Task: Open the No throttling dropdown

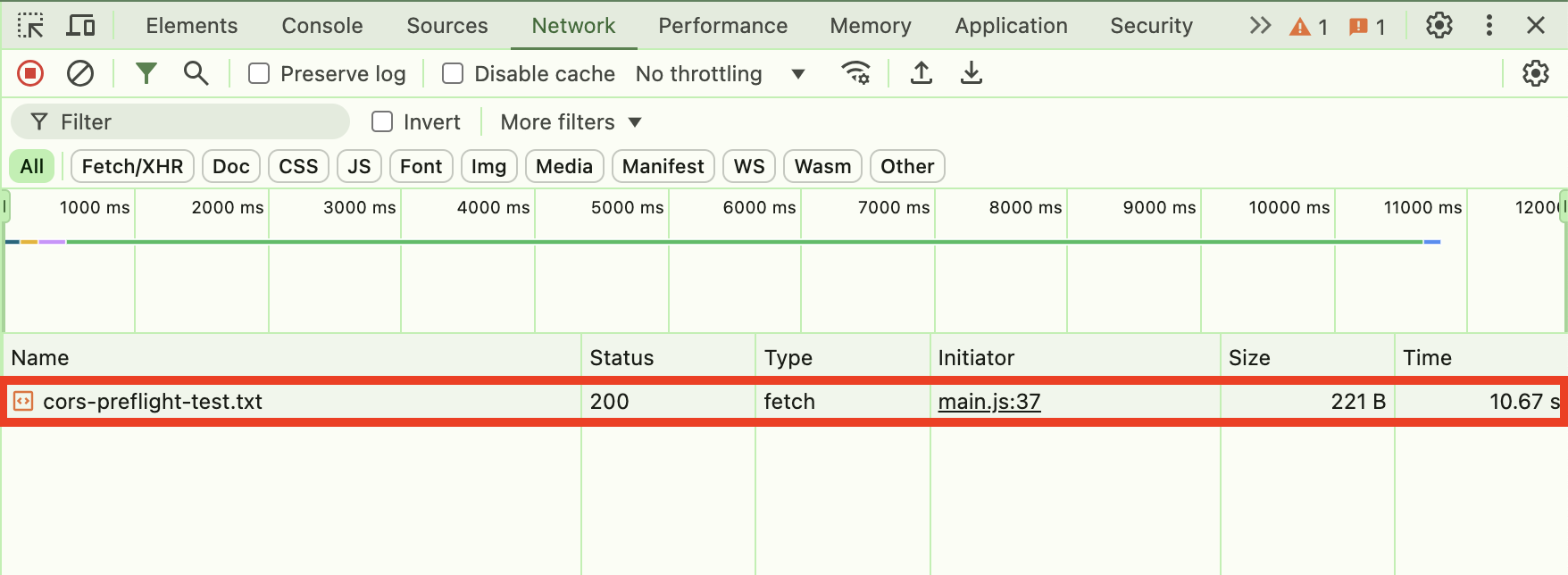Action: [x=720, y=74]
